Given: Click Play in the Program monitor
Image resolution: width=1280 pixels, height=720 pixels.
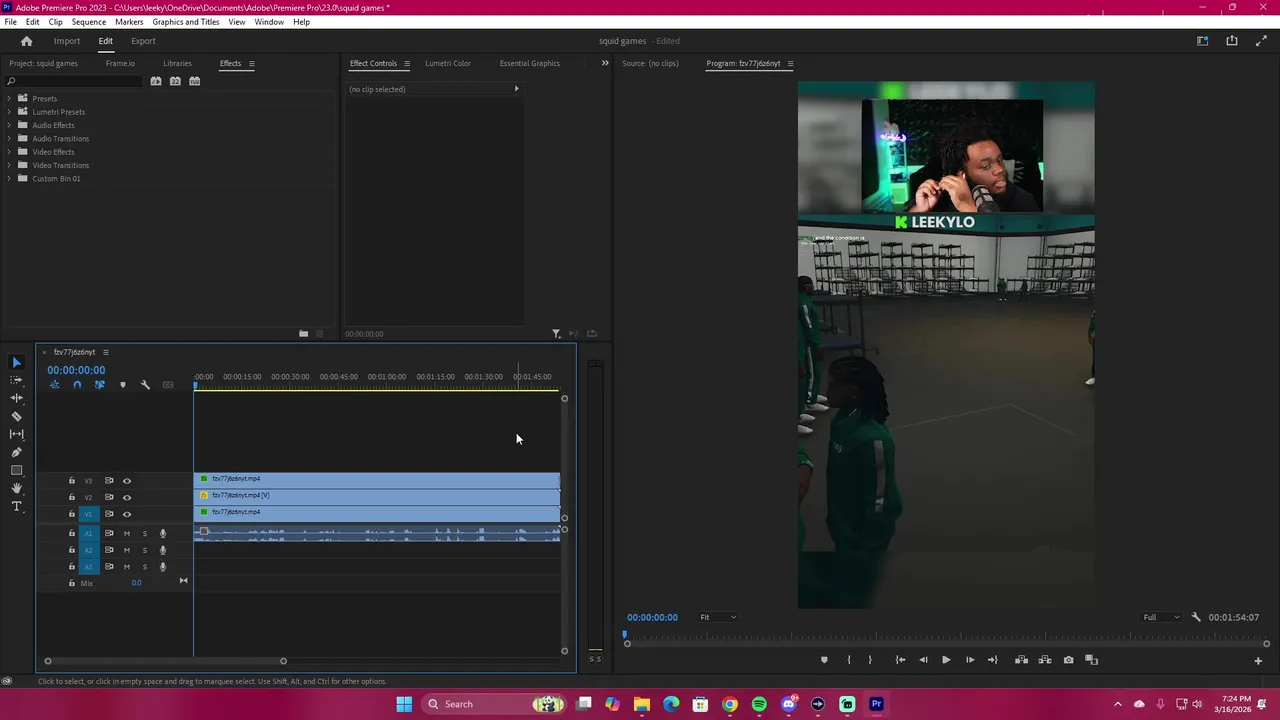Looking at the screenshot, I should pos(946,660).
